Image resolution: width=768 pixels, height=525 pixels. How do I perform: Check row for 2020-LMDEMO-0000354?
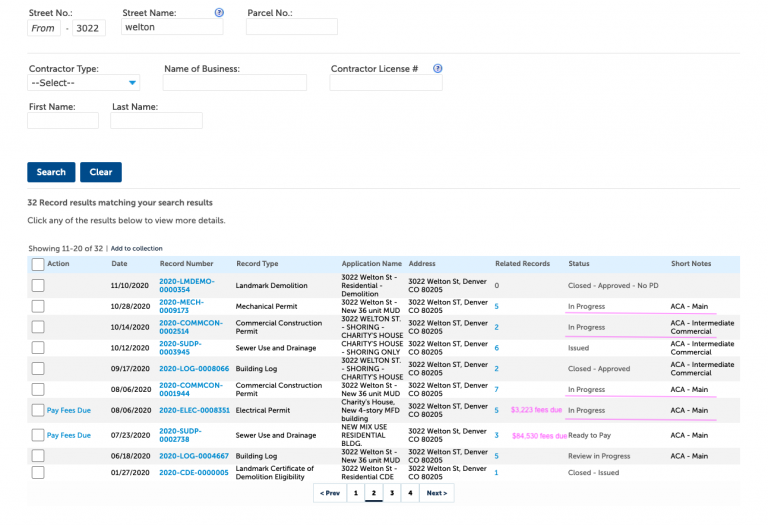(38, 286)
